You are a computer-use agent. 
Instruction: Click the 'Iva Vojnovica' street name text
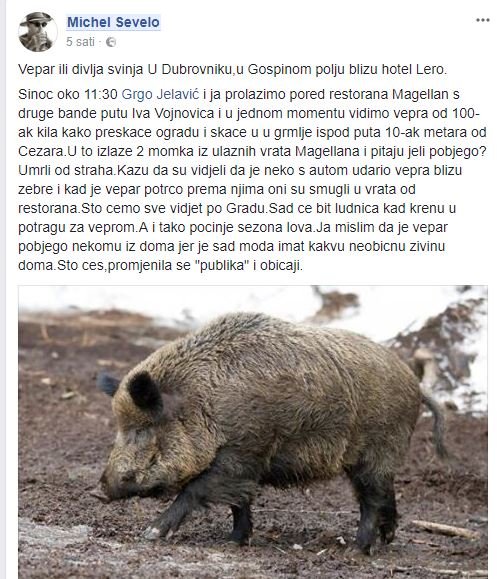pyautogui.click(x=173, y=113)
